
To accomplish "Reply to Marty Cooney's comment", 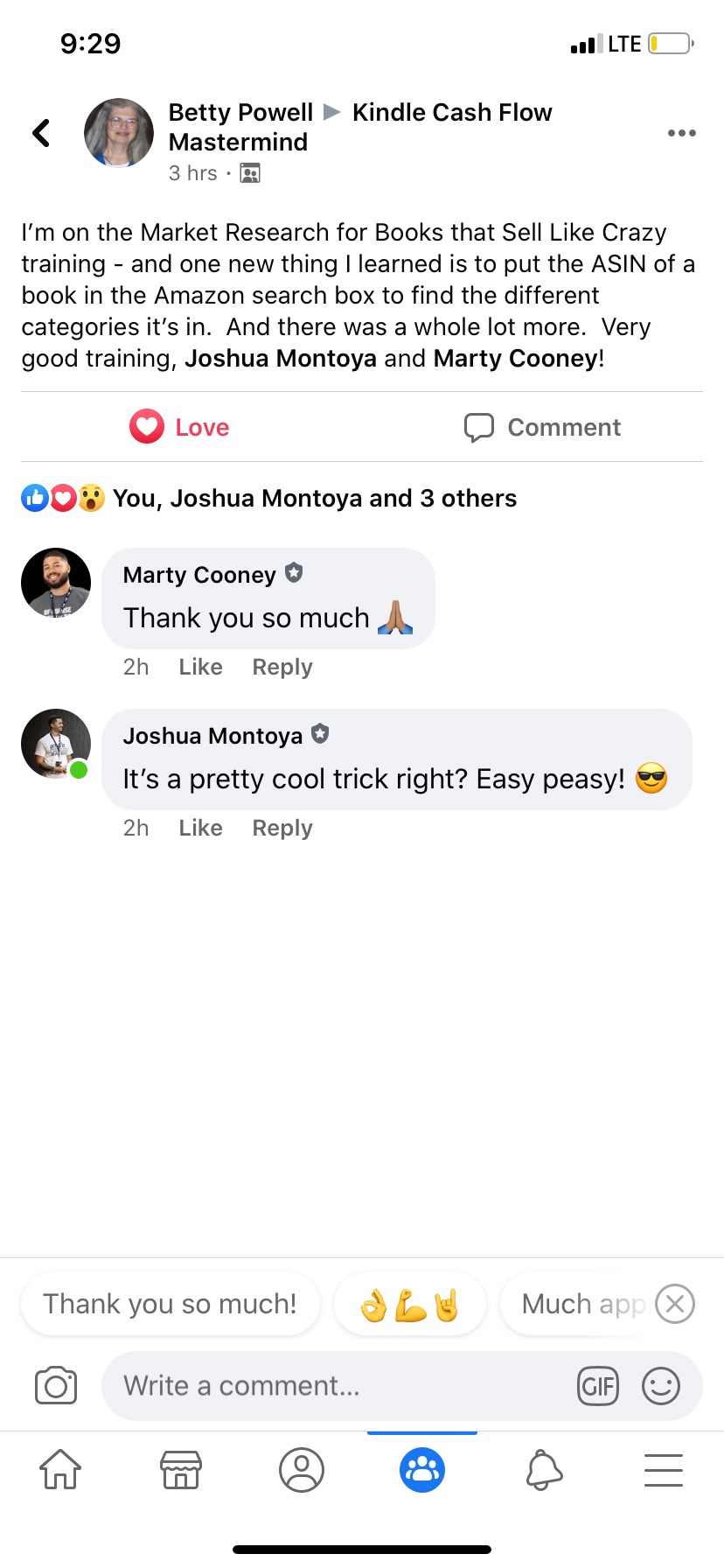I will coord(282,667).
